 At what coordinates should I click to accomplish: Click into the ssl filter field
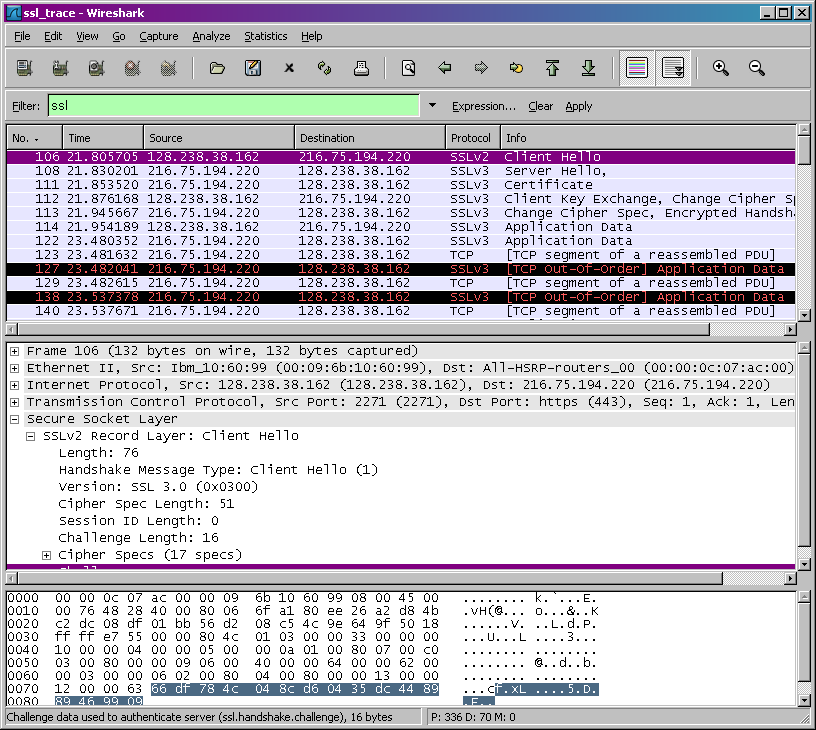(x=234, y=106)
